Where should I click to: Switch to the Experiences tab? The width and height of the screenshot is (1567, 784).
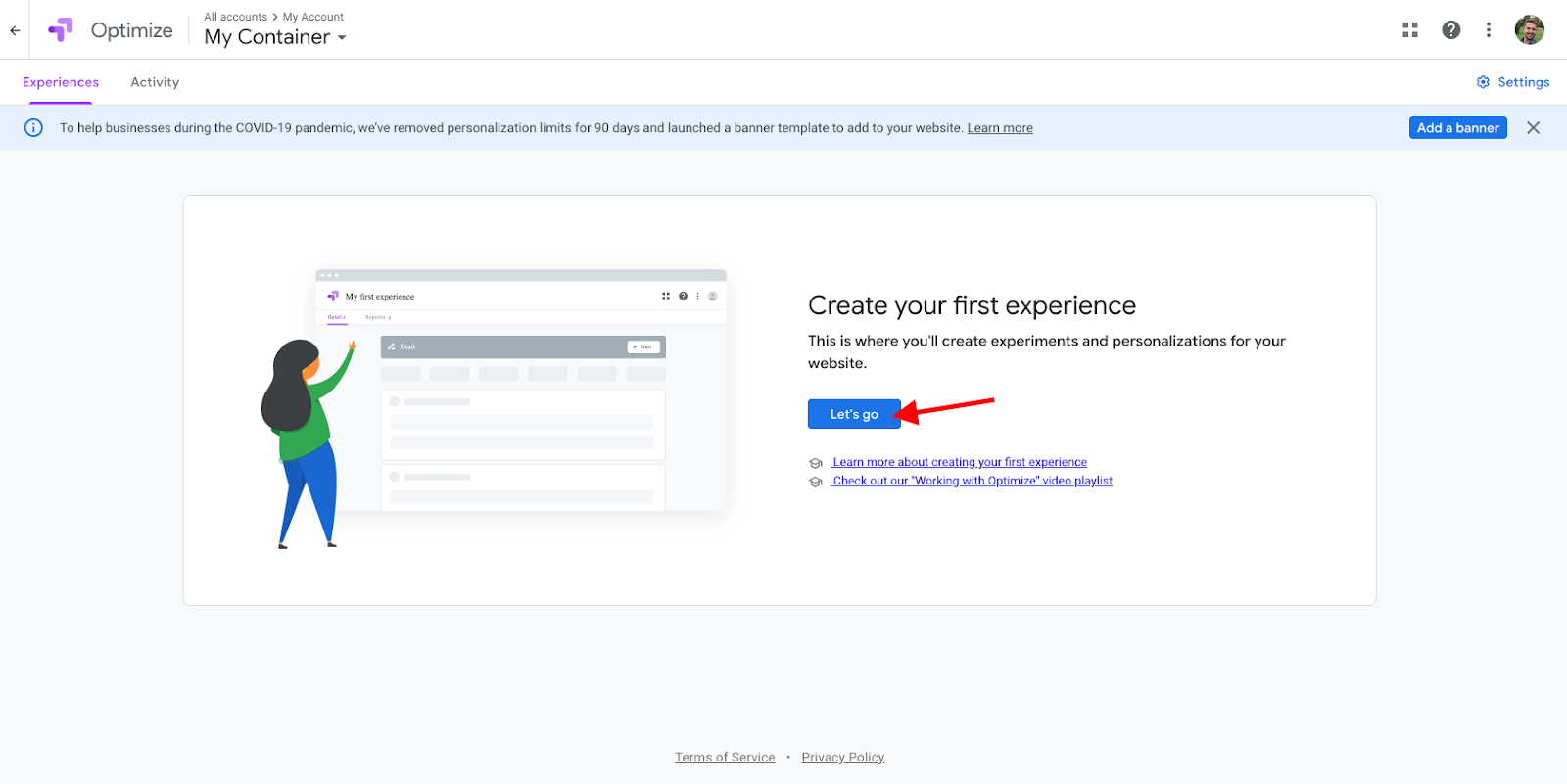(61, 82)
